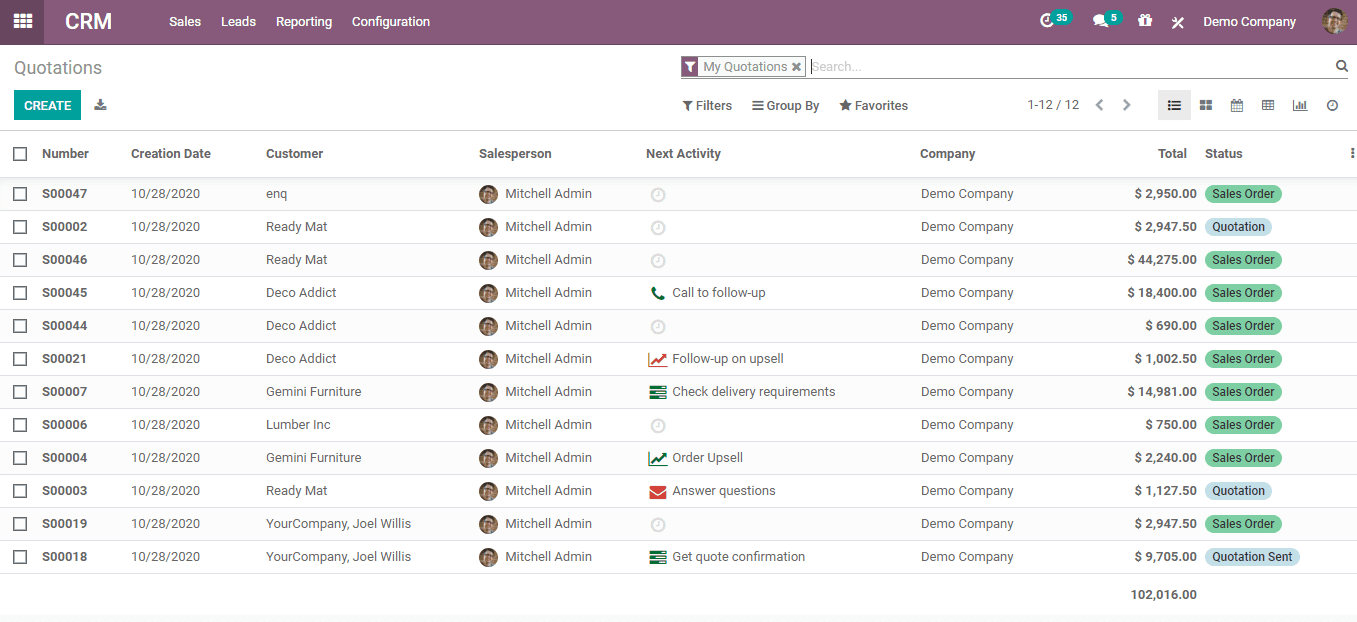Click the export records download icon
This screenshot has height=622, width=1357.
pos(100,105)
